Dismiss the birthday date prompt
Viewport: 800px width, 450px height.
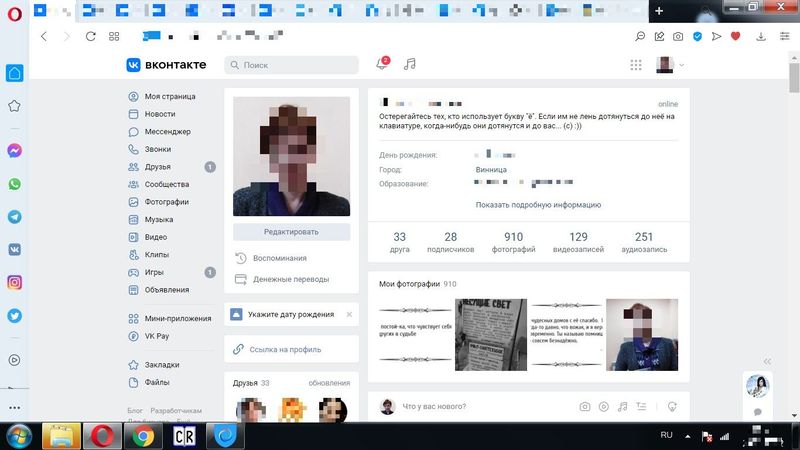349,314
